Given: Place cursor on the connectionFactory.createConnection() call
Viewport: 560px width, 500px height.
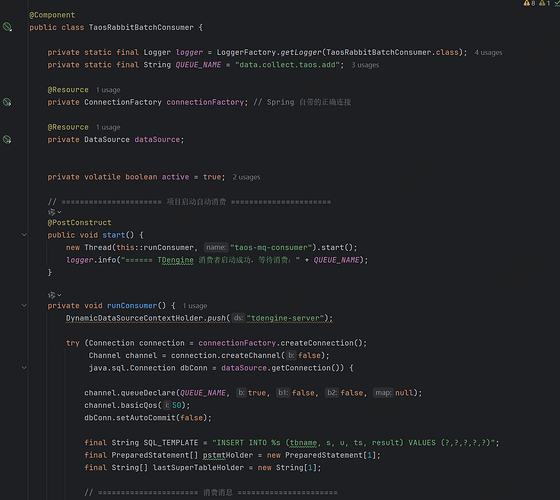Looking at the screenshot, I should pyautogui.click(x=282, y=343).
